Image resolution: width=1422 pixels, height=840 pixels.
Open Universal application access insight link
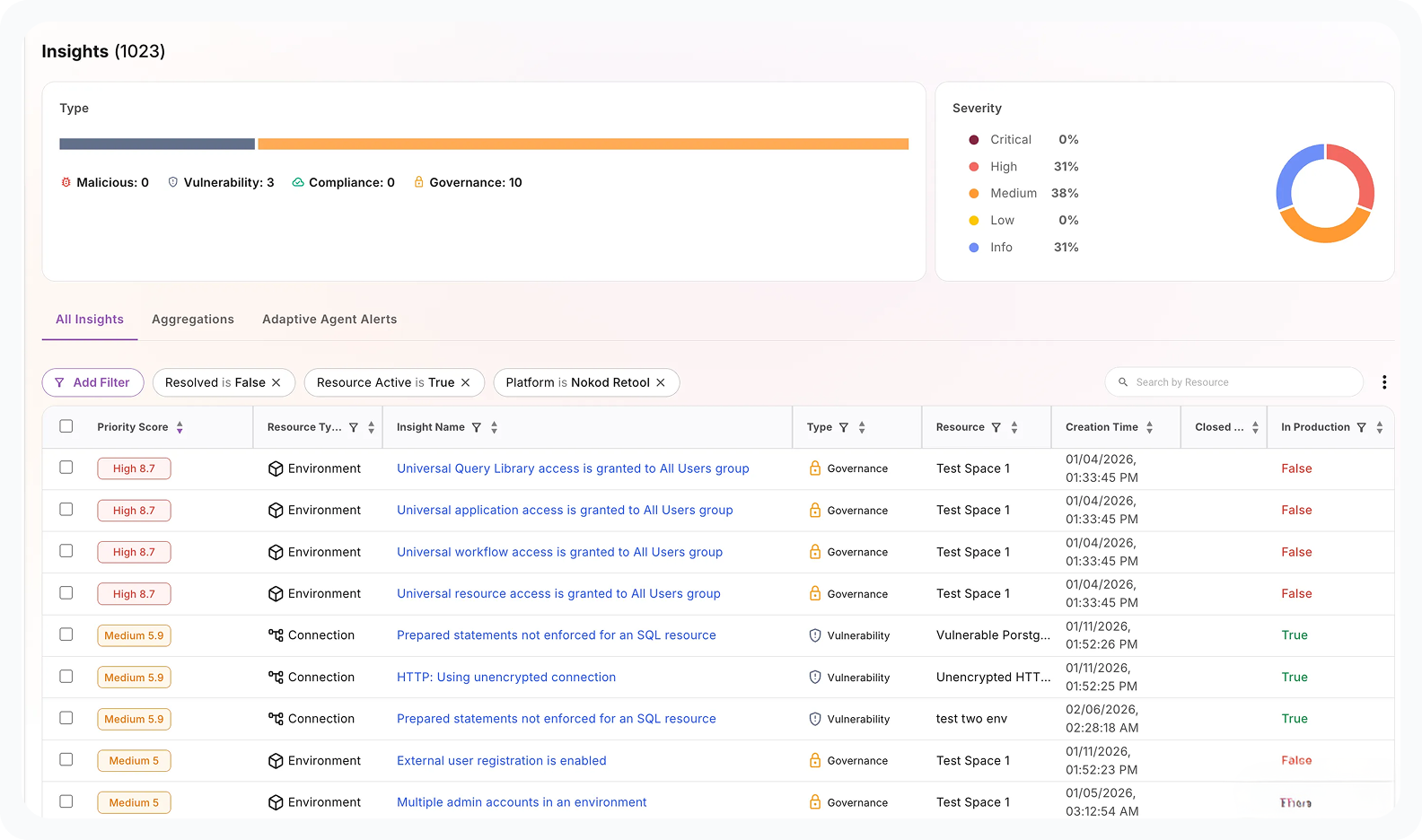click(x=565, y=510)
